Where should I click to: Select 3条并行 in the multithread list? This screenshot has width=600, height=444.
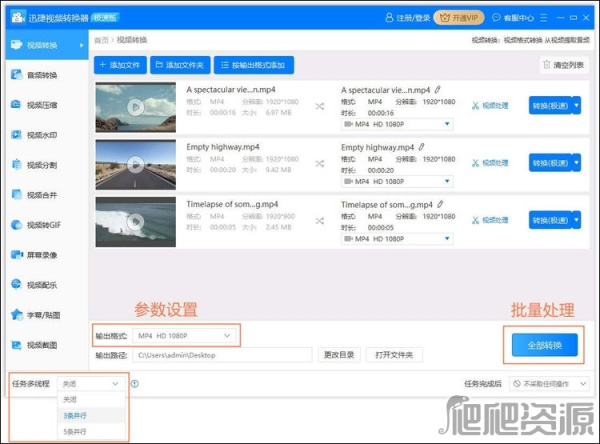[91, 415]
